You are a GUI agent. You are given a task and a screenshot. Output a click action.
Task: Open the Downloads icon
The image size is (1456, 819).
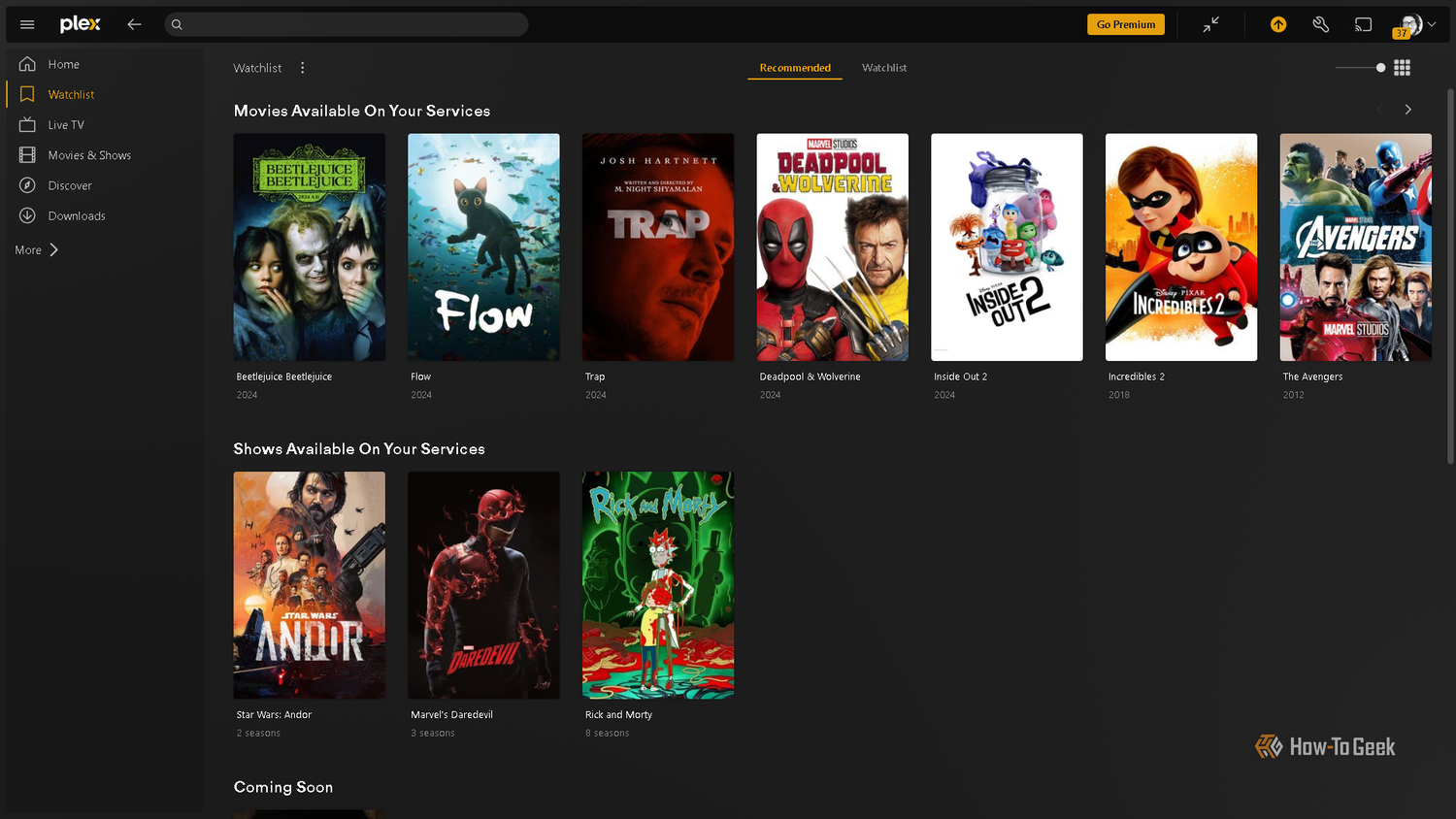[27, 215]
